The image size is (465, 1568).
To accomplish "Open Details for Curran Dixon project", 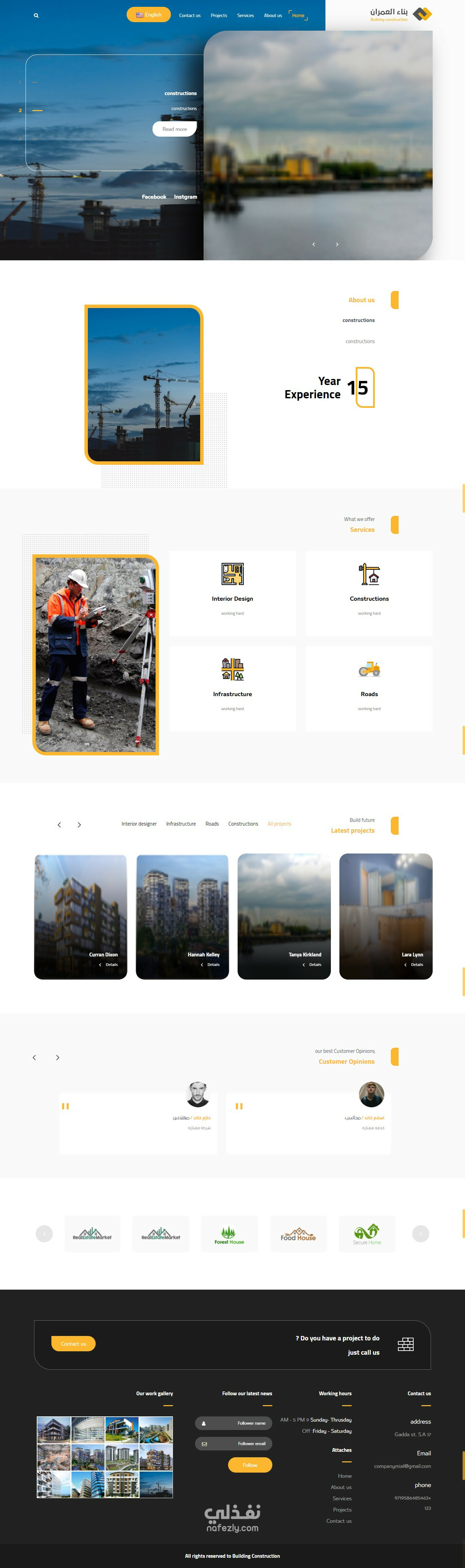I will pyautogui.click(x=109, y=964).
